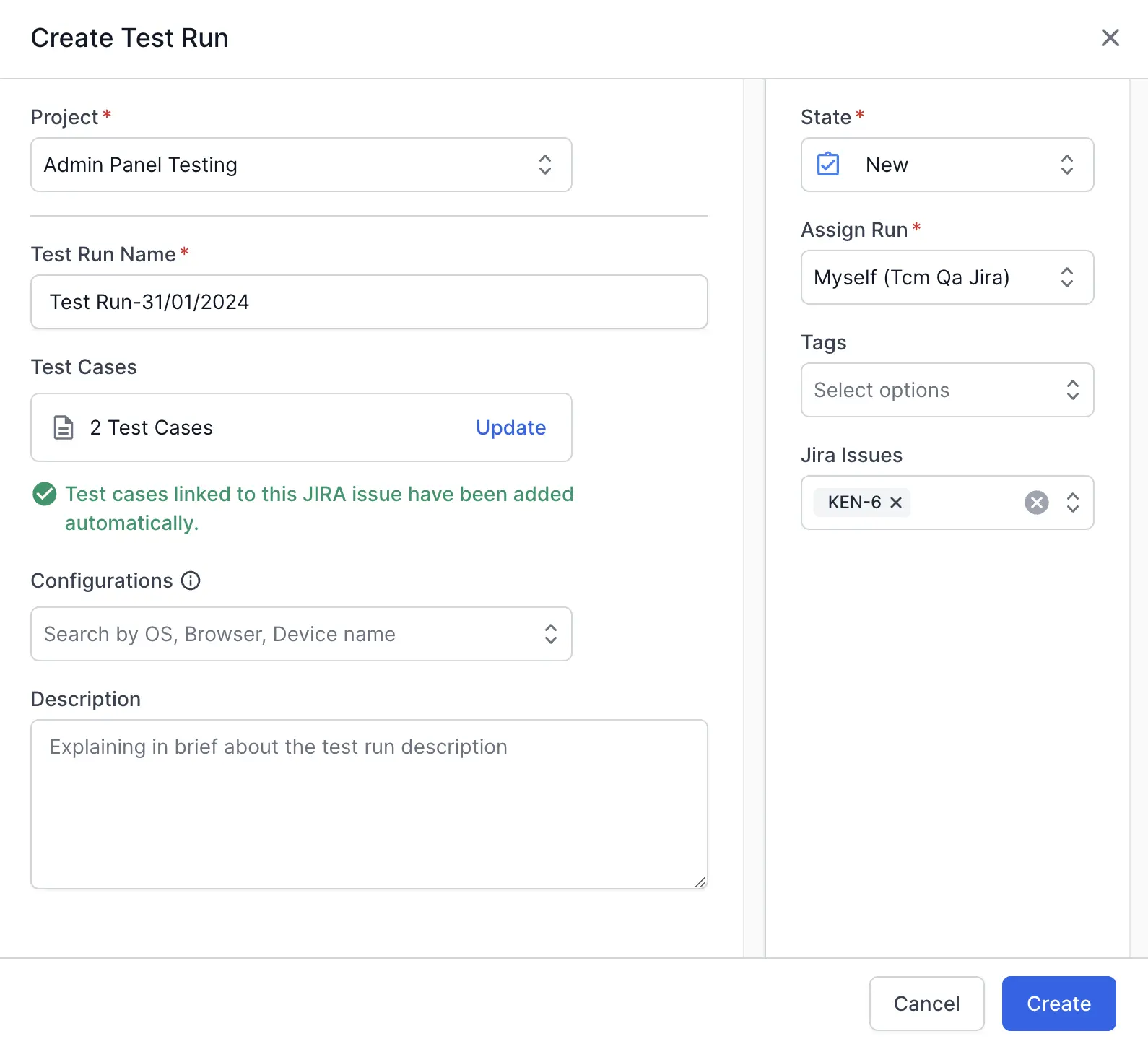Click the New state clipboard icon
1148x1057 pixels.
[x=828, y=165]
